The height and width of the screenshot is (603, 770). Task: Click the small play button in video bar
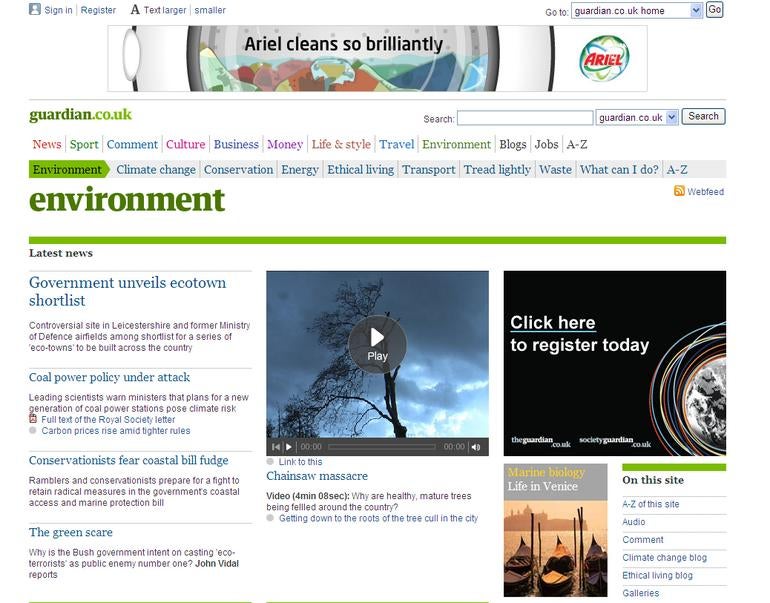click(x=289, y=447)
